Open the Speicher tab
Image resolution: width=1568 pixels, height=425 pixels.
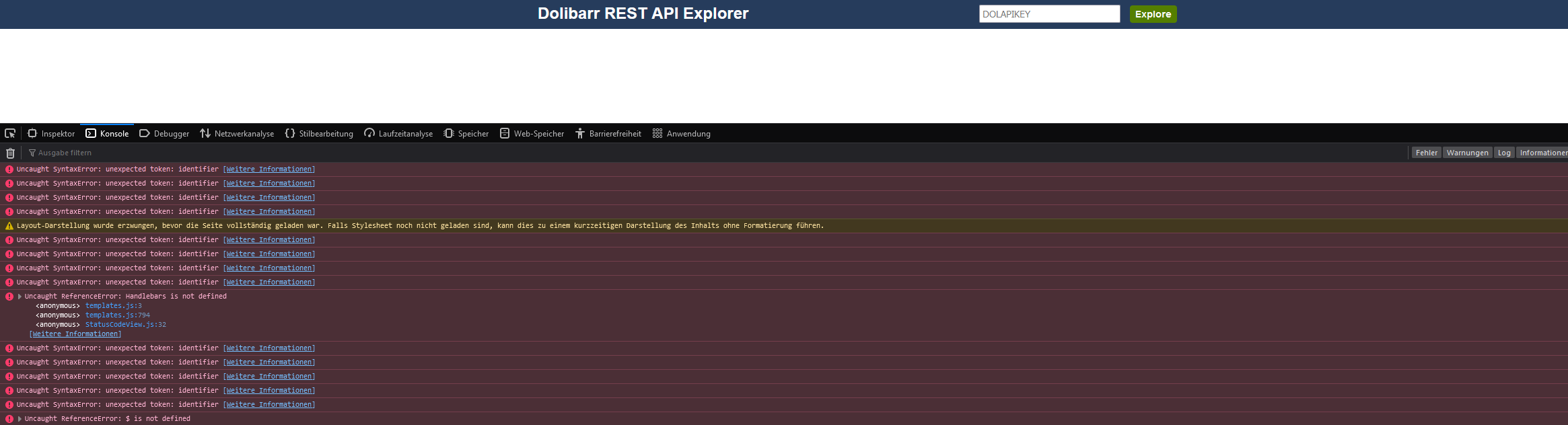click(x=466, y=133)
